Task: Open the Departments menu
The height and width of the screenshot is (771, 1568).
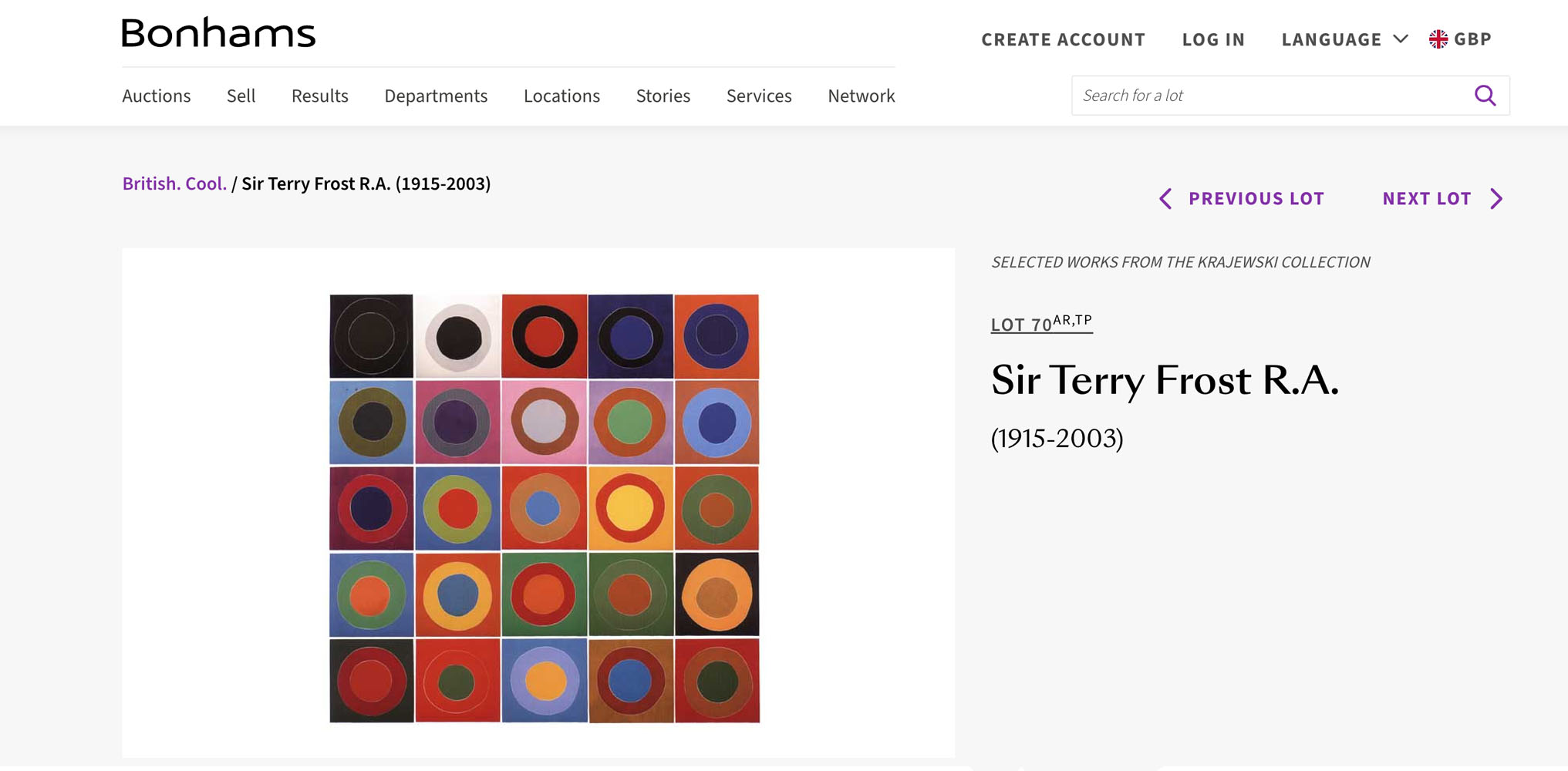Action: 436,96
